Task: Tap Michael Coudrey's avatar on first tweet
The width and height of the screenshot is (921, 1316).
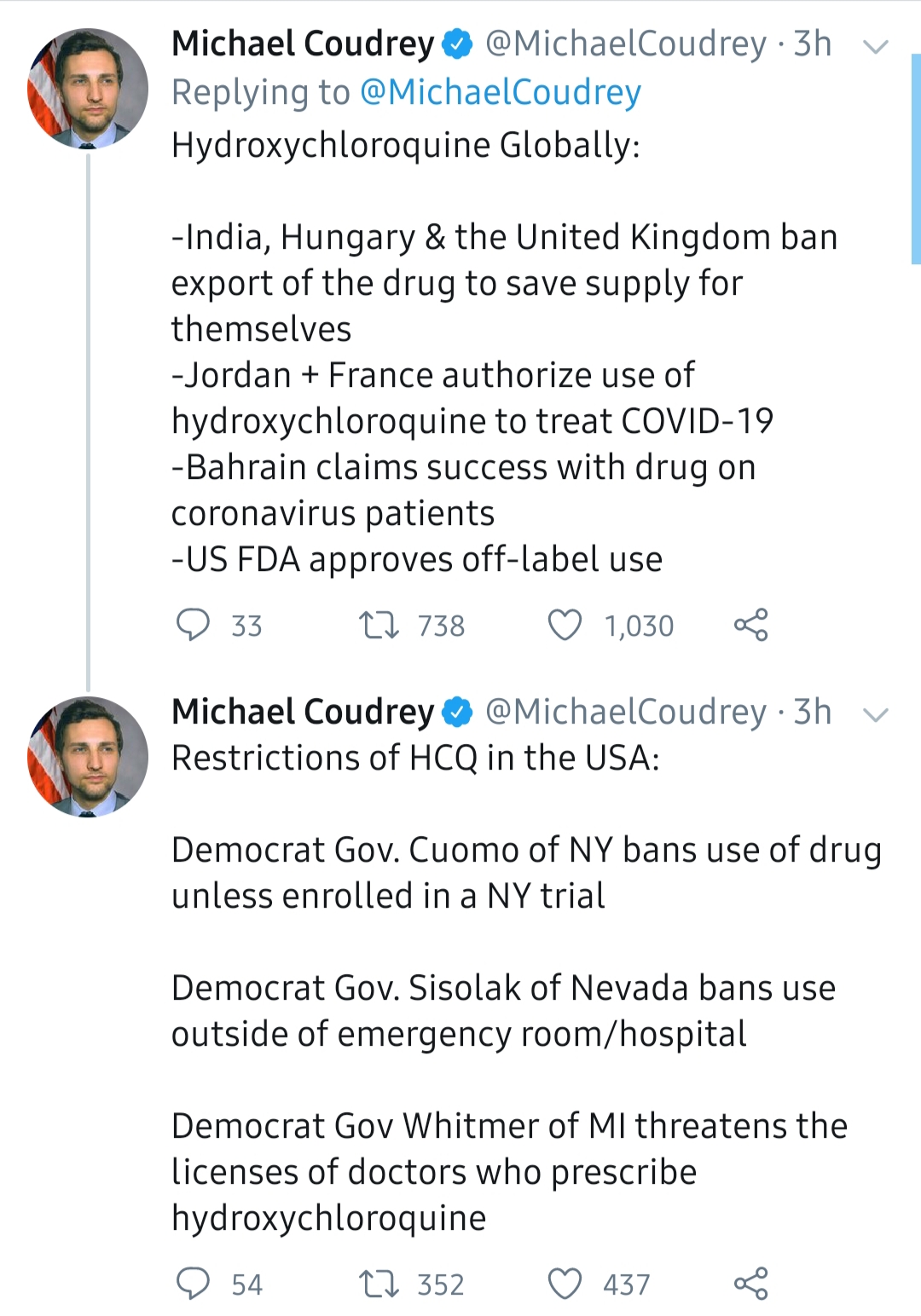Action: (88, 89)
